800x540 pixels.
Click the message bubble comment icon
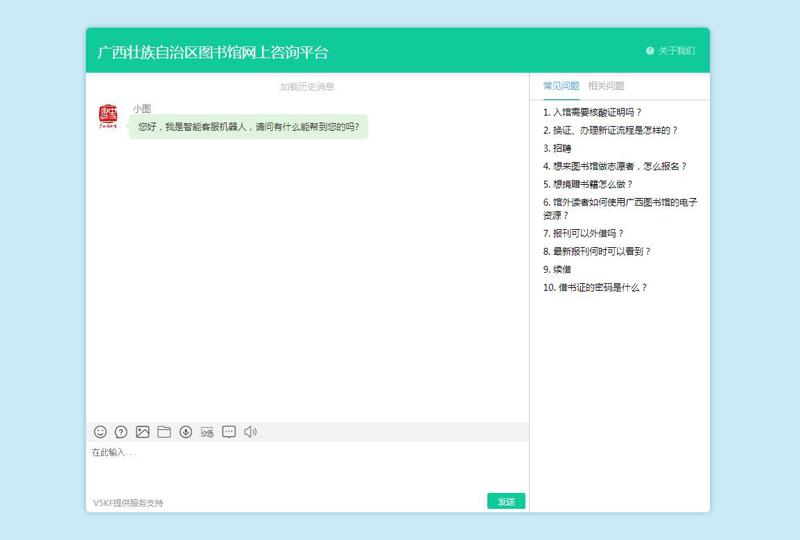coord(229,432)
